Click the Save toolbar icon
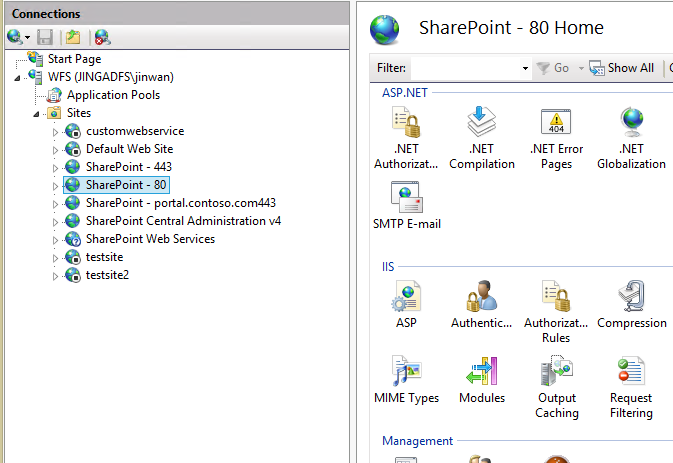Viewport: 673px width, 463px height. 45,37
